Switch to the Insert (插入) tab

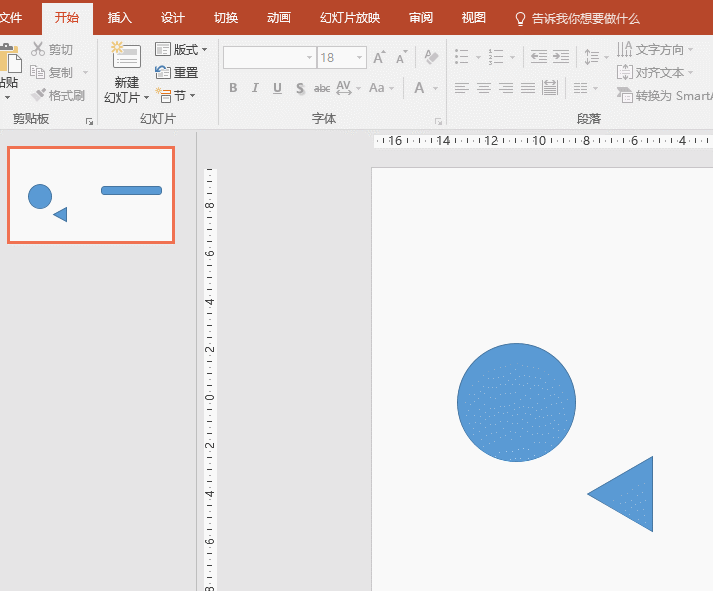click(x=120, y=18)
